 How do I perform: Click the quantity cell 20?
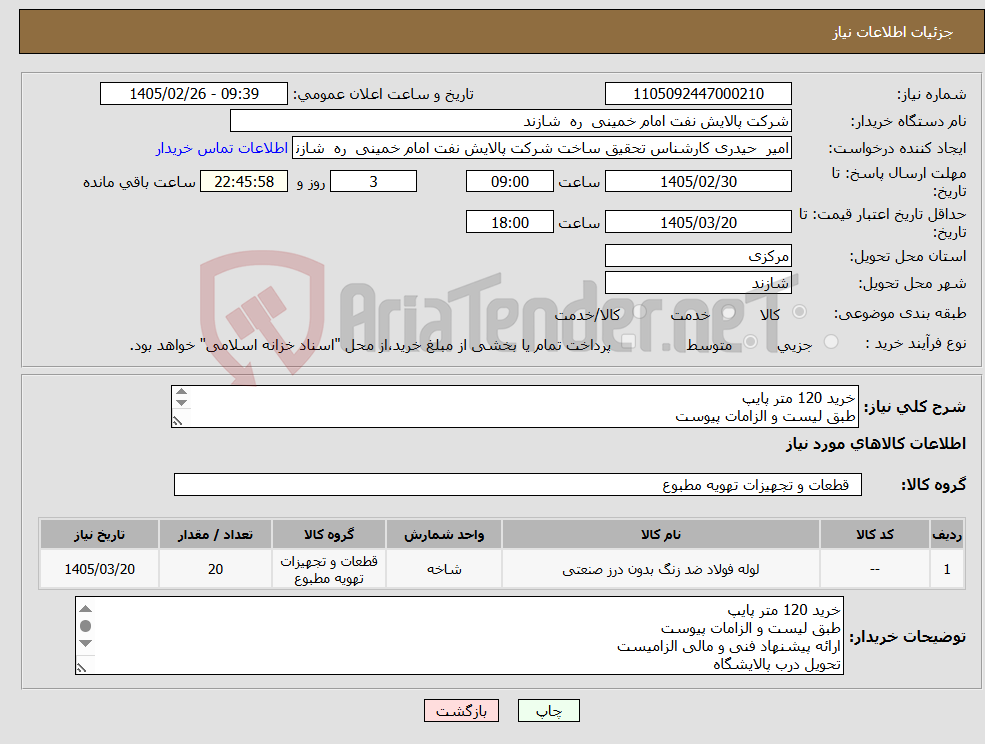tap(215, 569)
